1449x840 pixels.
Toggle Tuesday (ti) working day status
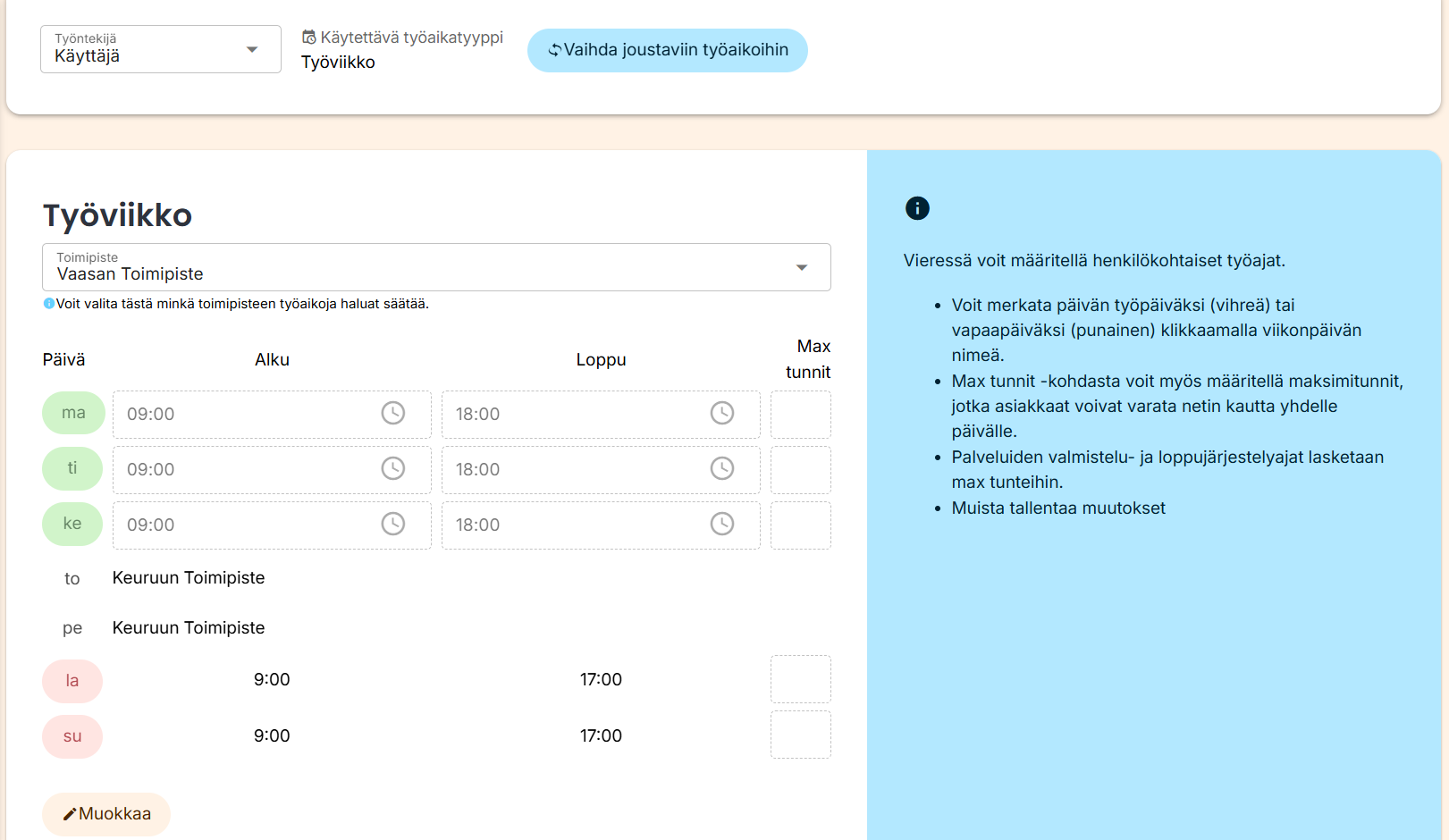72,468
